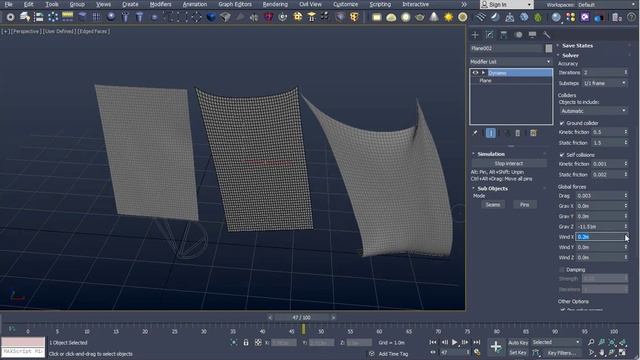Open the Substeps 1/1 frame dropdown
This screenshot has height=360, width=640.
[x=604, y=83]
